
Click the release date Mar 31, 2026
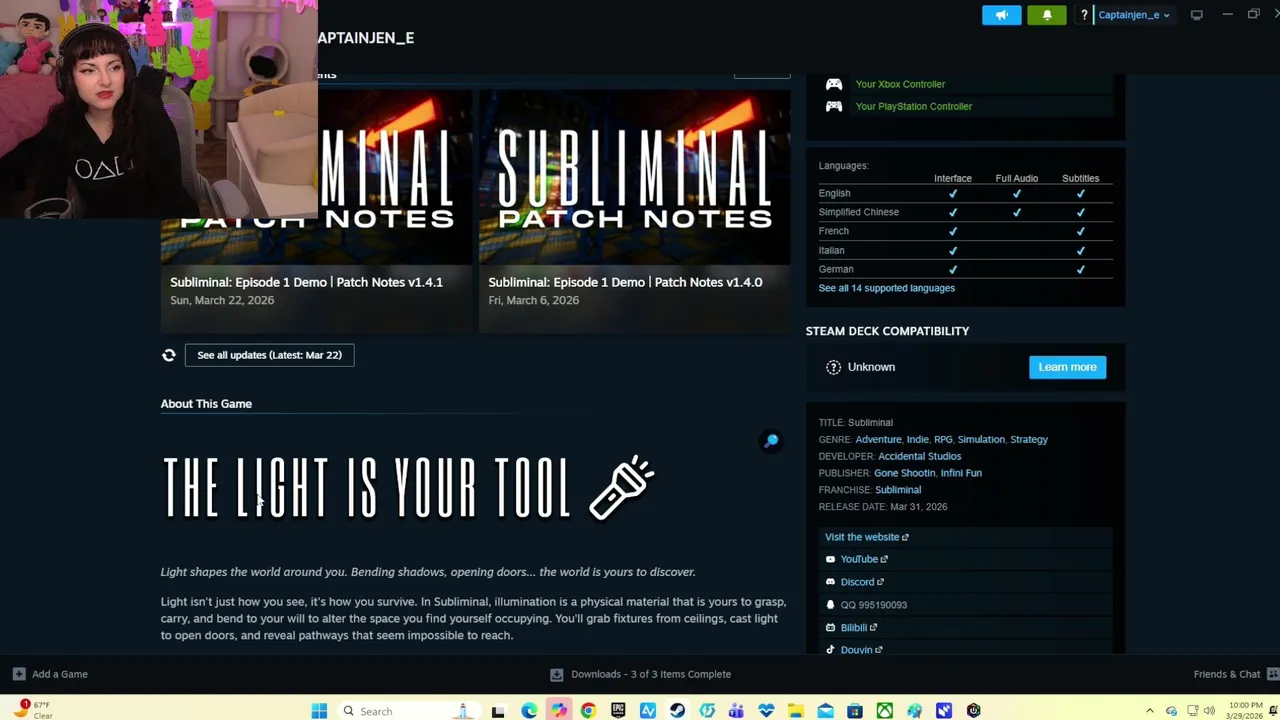click(x=918, y=507)
